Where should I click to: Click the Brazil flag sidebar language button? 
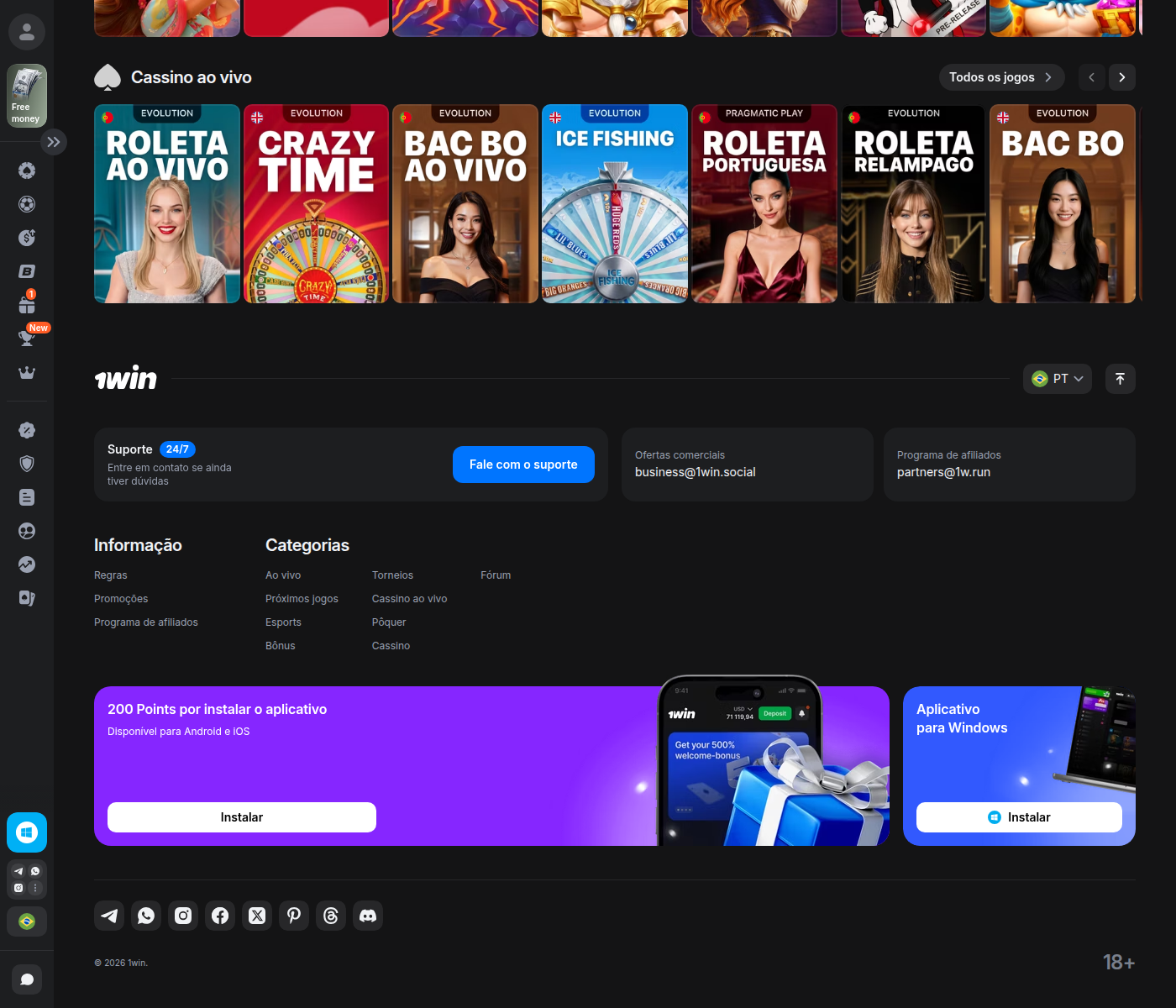pyautogui.click(x=27, y=921)
